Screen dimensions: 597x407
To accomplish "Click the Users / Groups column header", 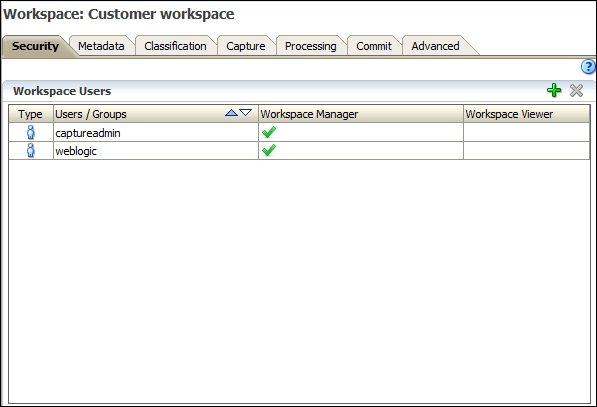I will click(156, 114).
